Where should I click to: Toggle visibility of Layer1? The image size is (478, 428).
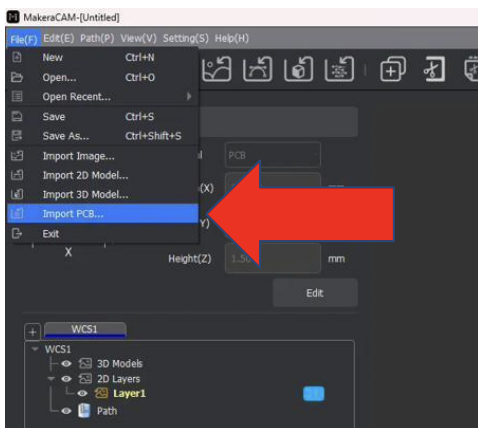[x=82, y=394]
